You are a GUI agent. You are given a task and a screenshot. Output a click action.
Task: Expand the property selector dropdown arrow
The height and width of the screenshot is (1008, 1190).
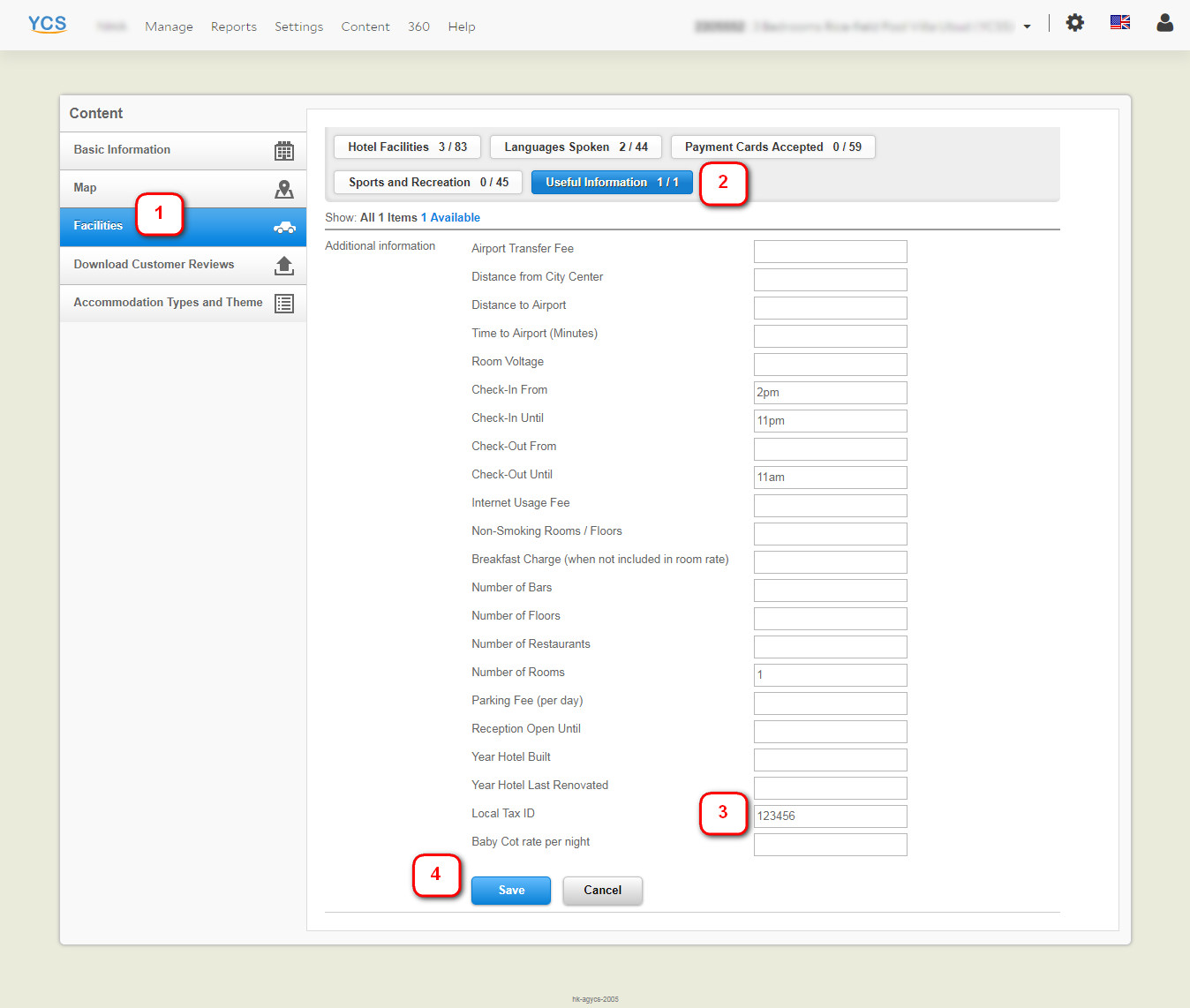coord(1027,26)
